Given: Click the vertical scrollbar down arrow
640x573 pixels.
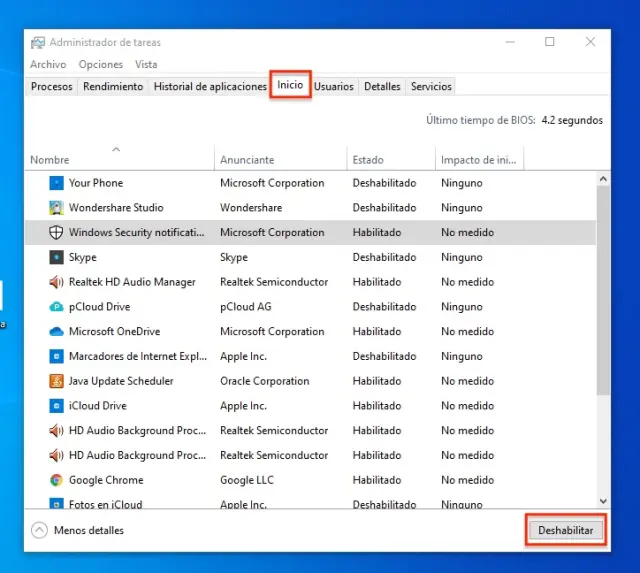Looking at the screenshot, I should (x=603, y=500).
